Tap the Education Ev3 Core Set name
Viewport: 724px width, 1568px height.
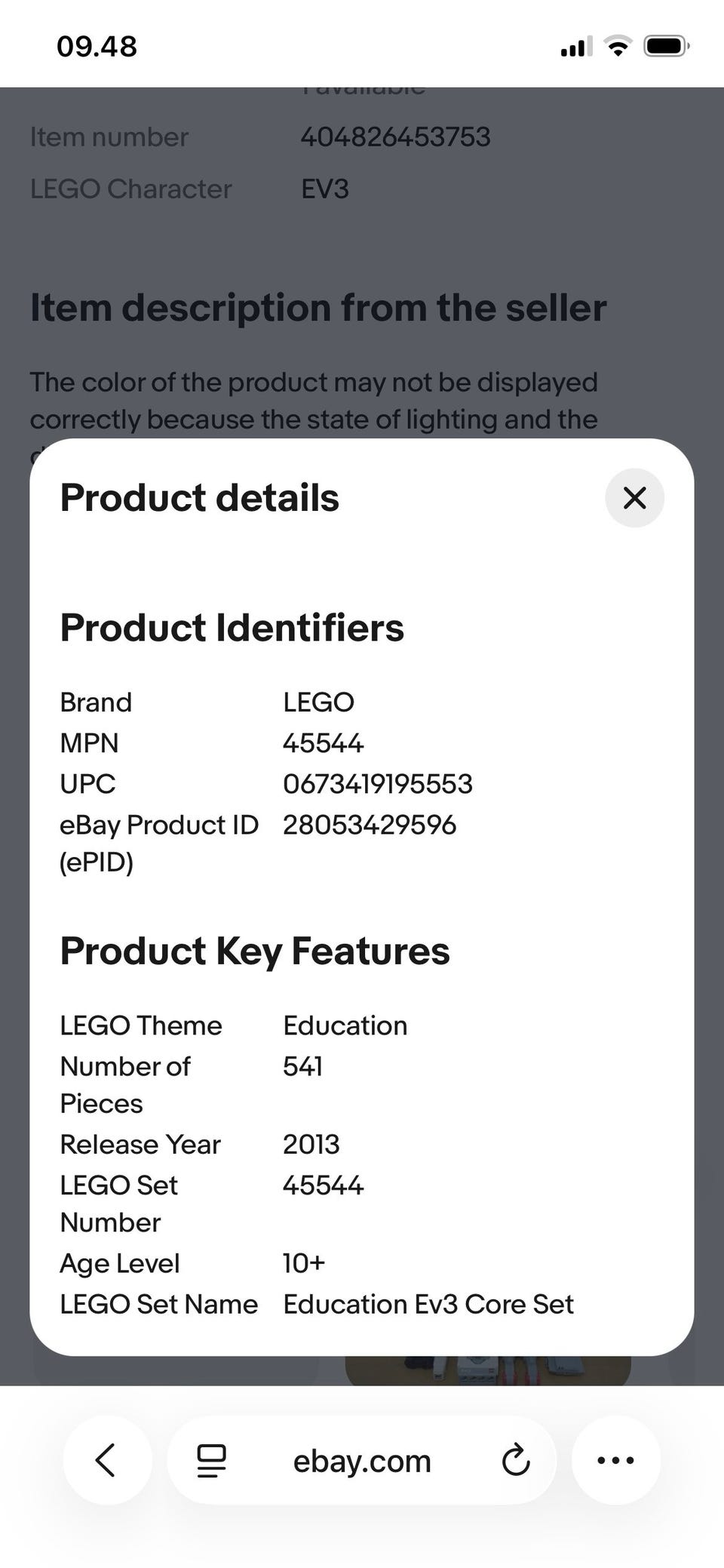[x=428, y=1304]
